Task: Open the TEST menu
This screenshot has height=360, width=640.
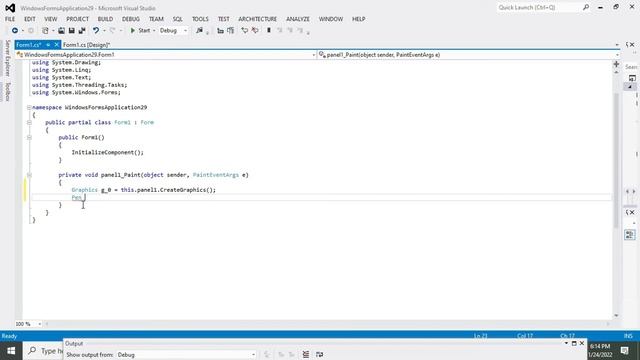Action: click(224, 19)
